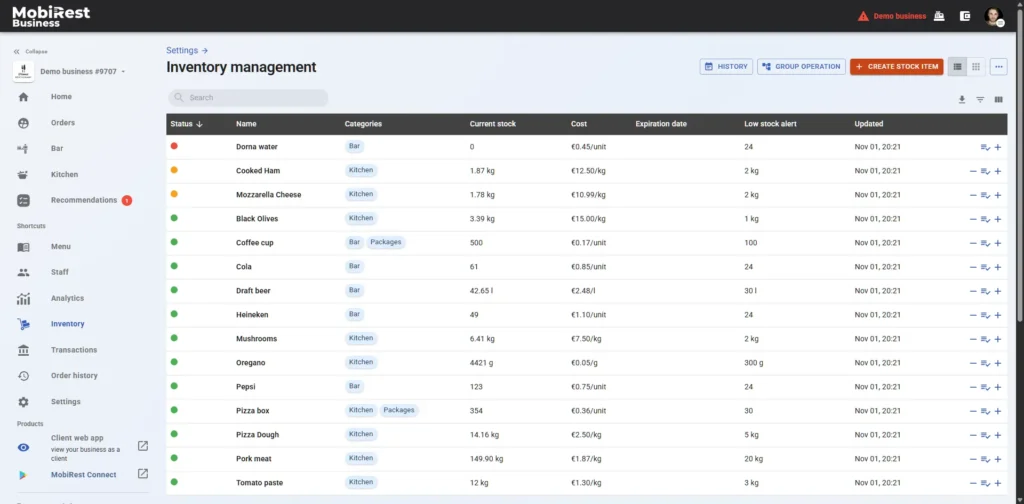Open the filter icon above table
This screenshot has width=1024, height=504.
(x=980, y=99)
